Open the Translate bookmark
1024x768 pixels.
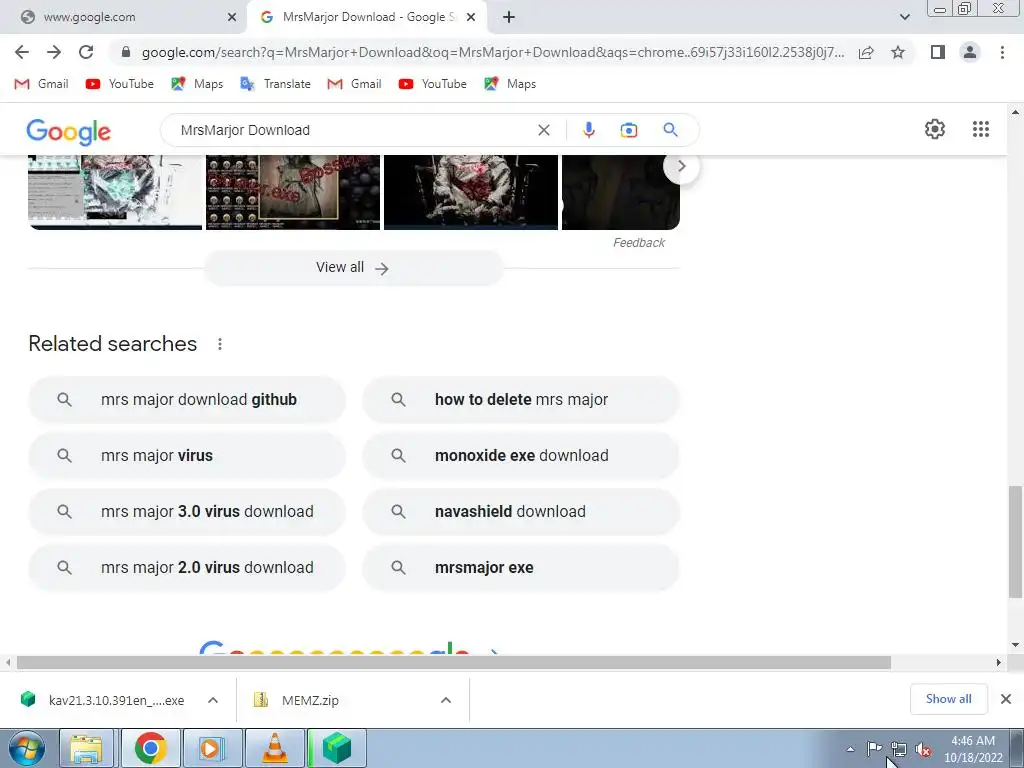click(x=275, y=84)
